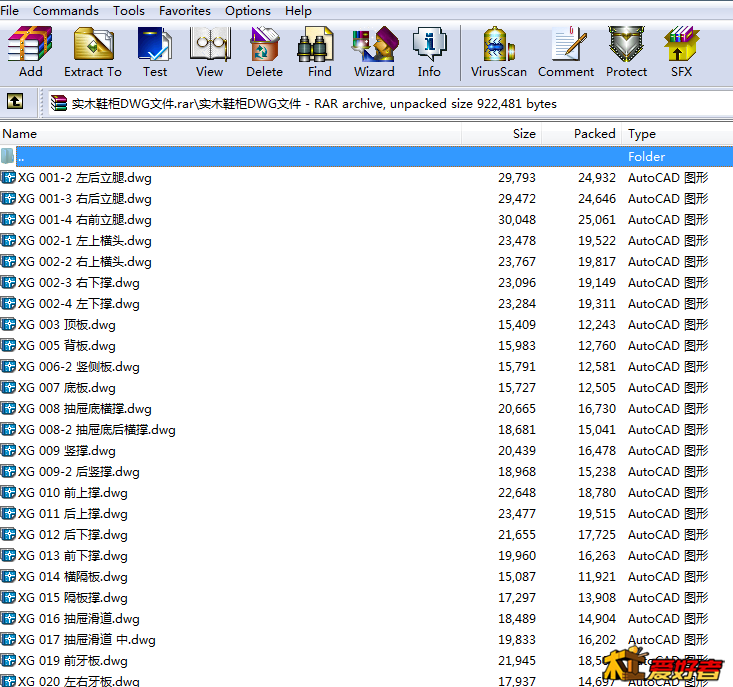Viewport: 733px width, 687px height.
Task: Select XG 013 file name
Action: [72, 556]
